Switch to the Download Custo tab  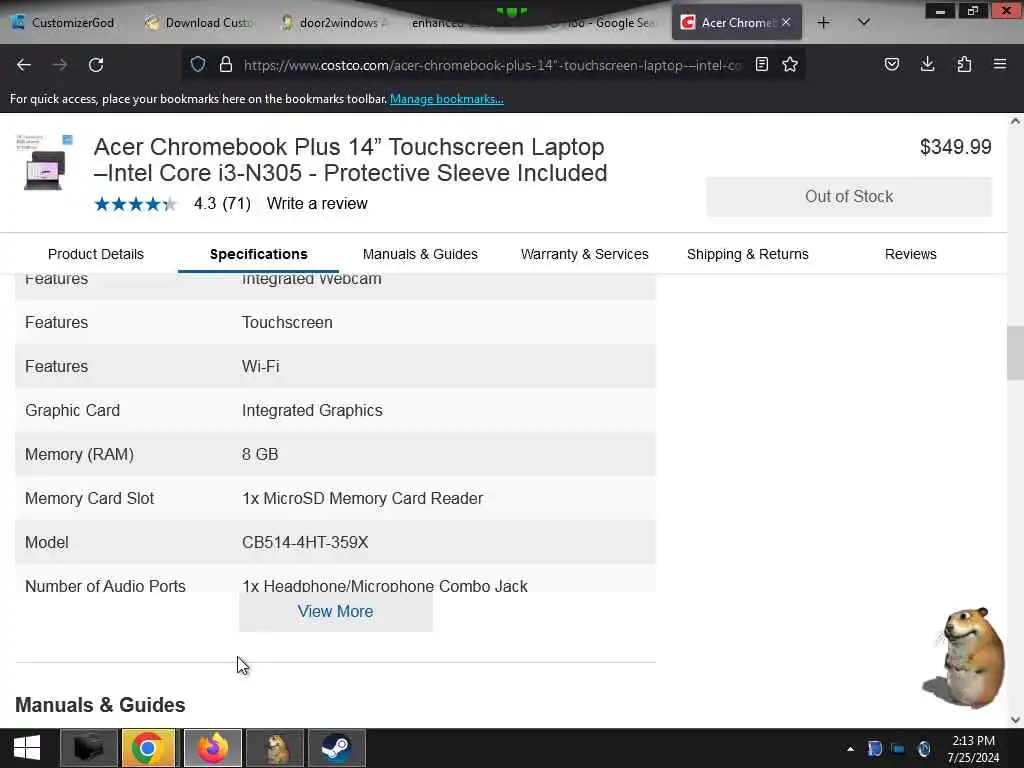201,23
